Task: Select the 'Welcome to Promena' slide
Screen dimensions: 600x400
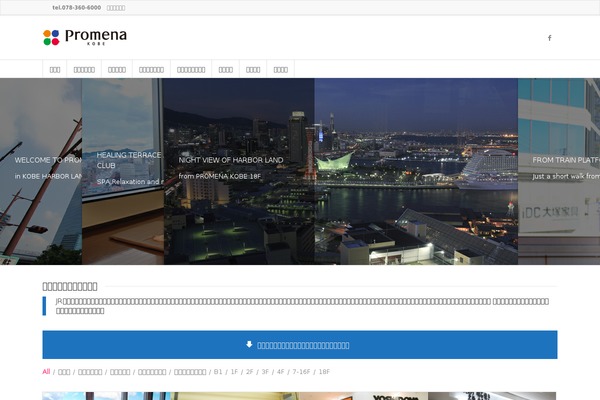Action: pos(41,171)
